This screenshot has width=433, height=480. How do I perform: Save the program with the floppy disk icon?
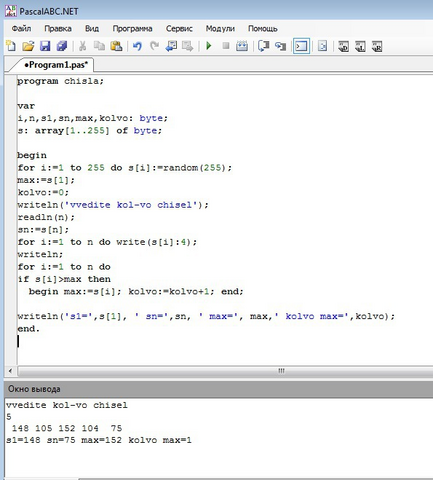tap(45, 46)
